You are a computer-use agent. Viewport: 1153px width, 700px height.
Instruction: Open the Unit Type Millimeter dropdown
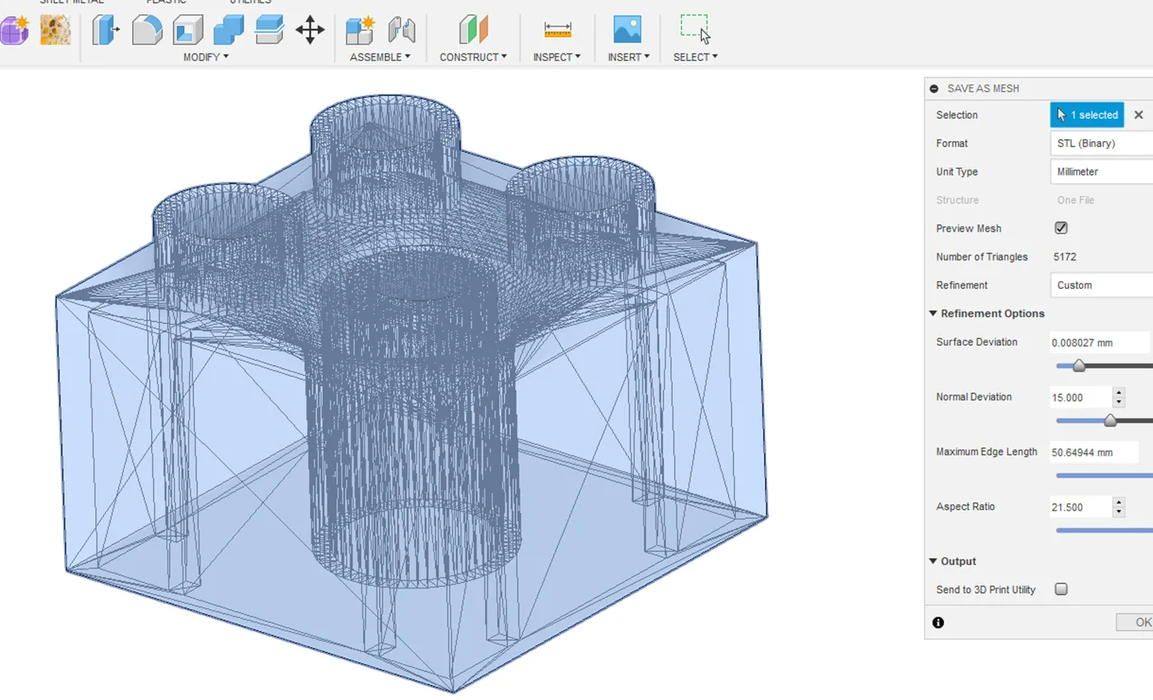point(1102,172)
